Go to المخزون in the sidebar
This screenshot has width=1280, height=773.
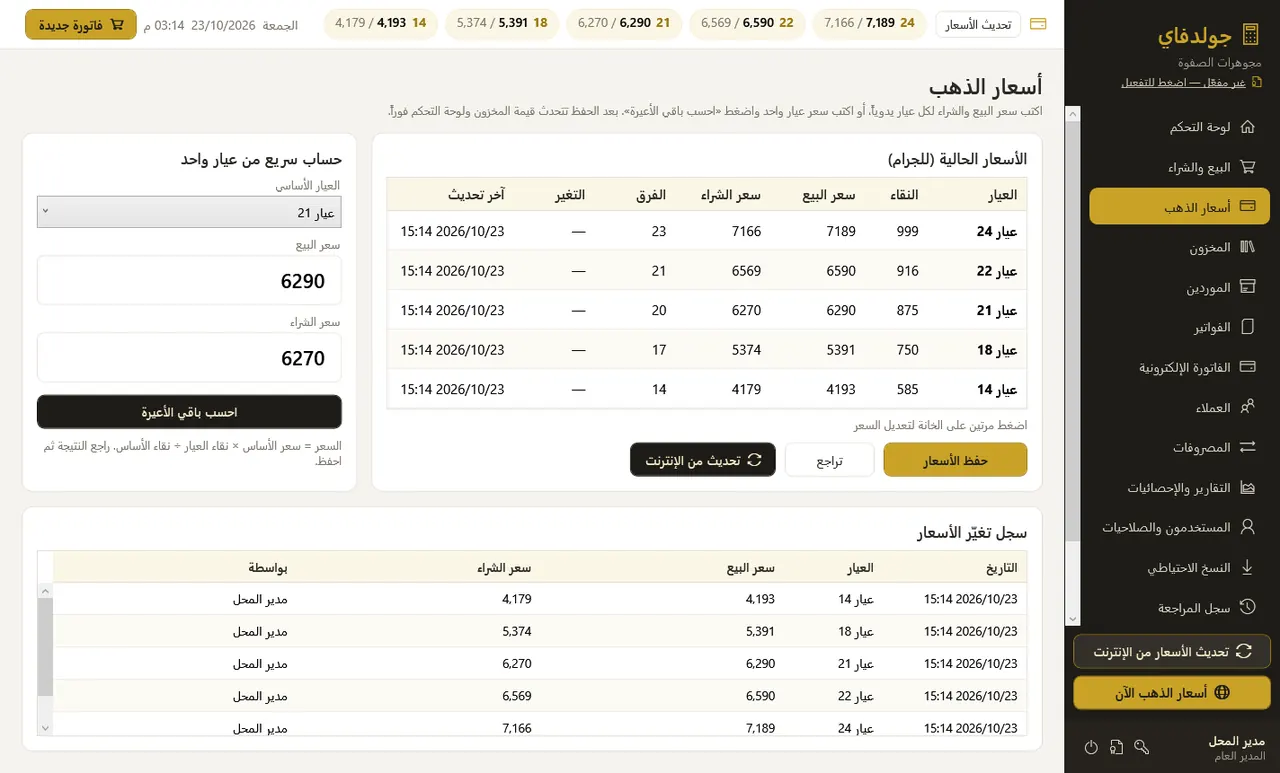tap(1179, 247)
